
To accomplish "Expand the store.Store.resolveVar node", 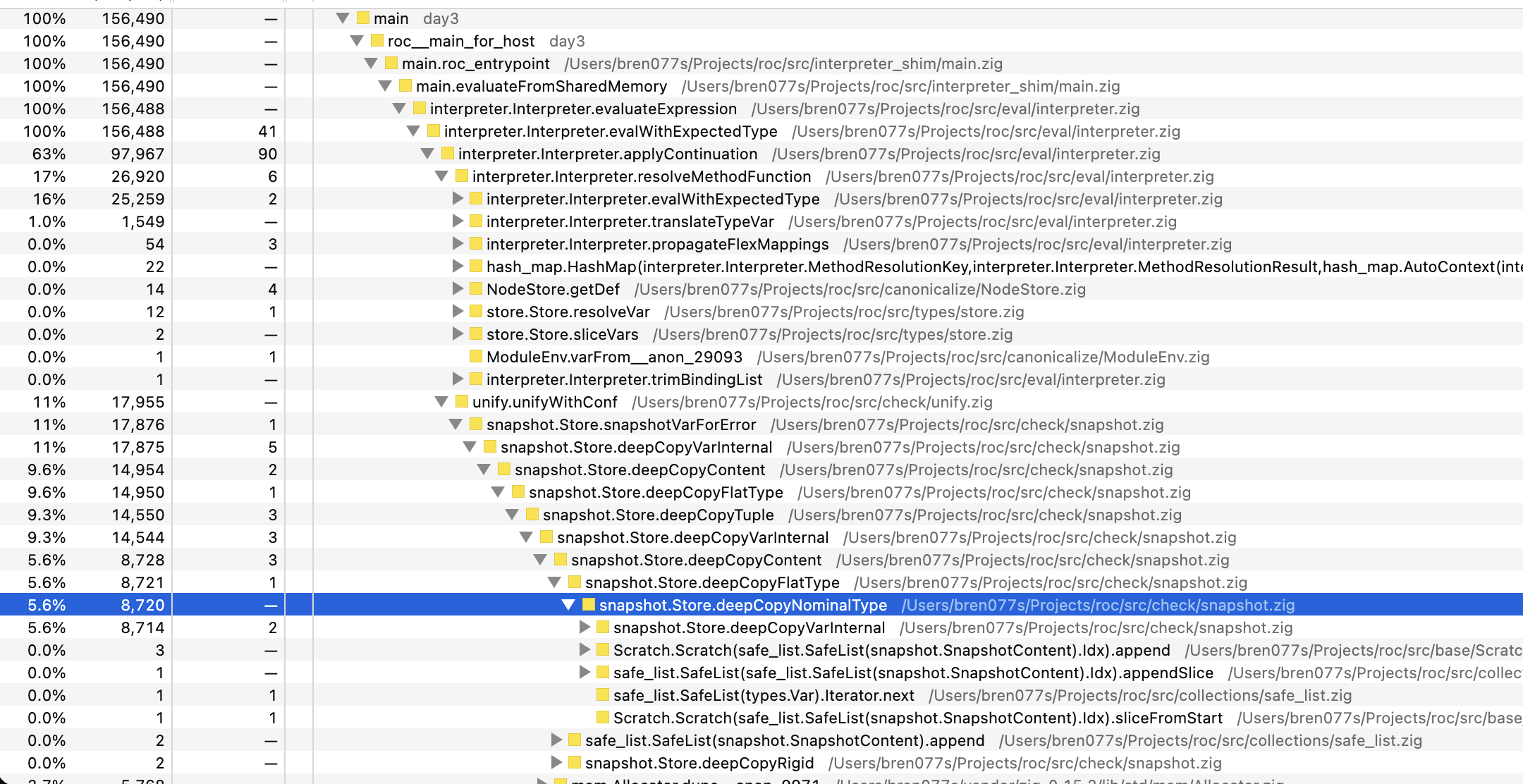I will coord(458,312).
